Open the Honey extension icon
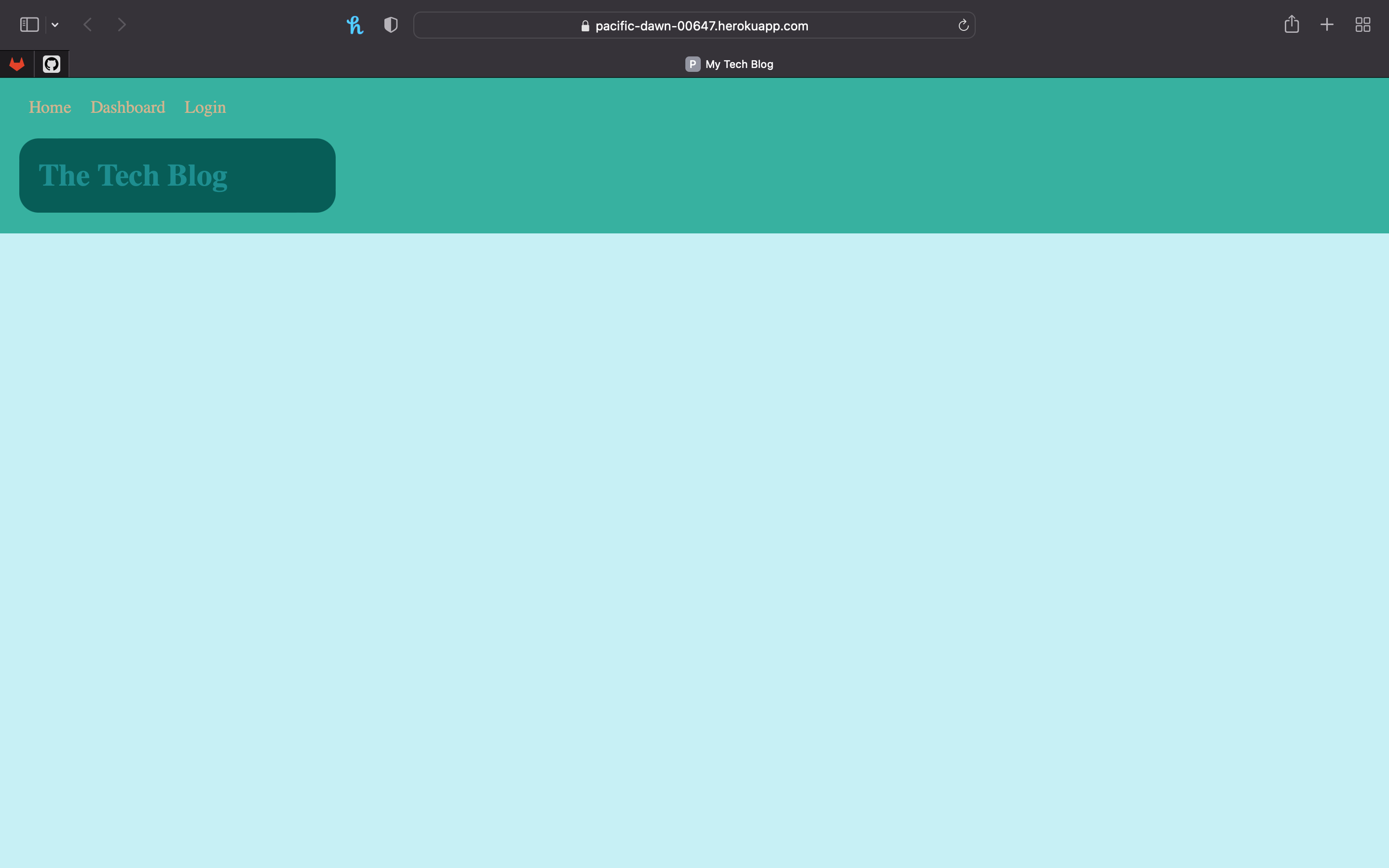The image size is (1389, 868). (354, 25)
